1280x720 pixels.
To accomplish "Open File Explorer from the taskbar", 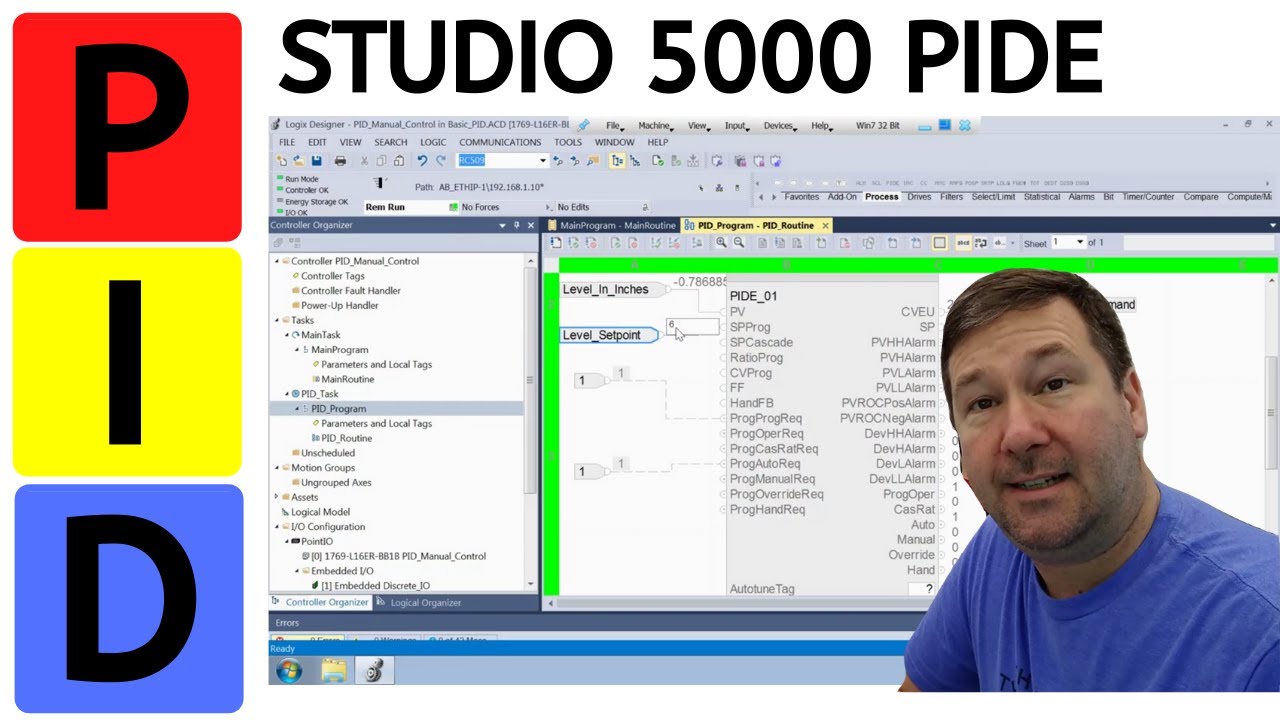I will [333, 671].
